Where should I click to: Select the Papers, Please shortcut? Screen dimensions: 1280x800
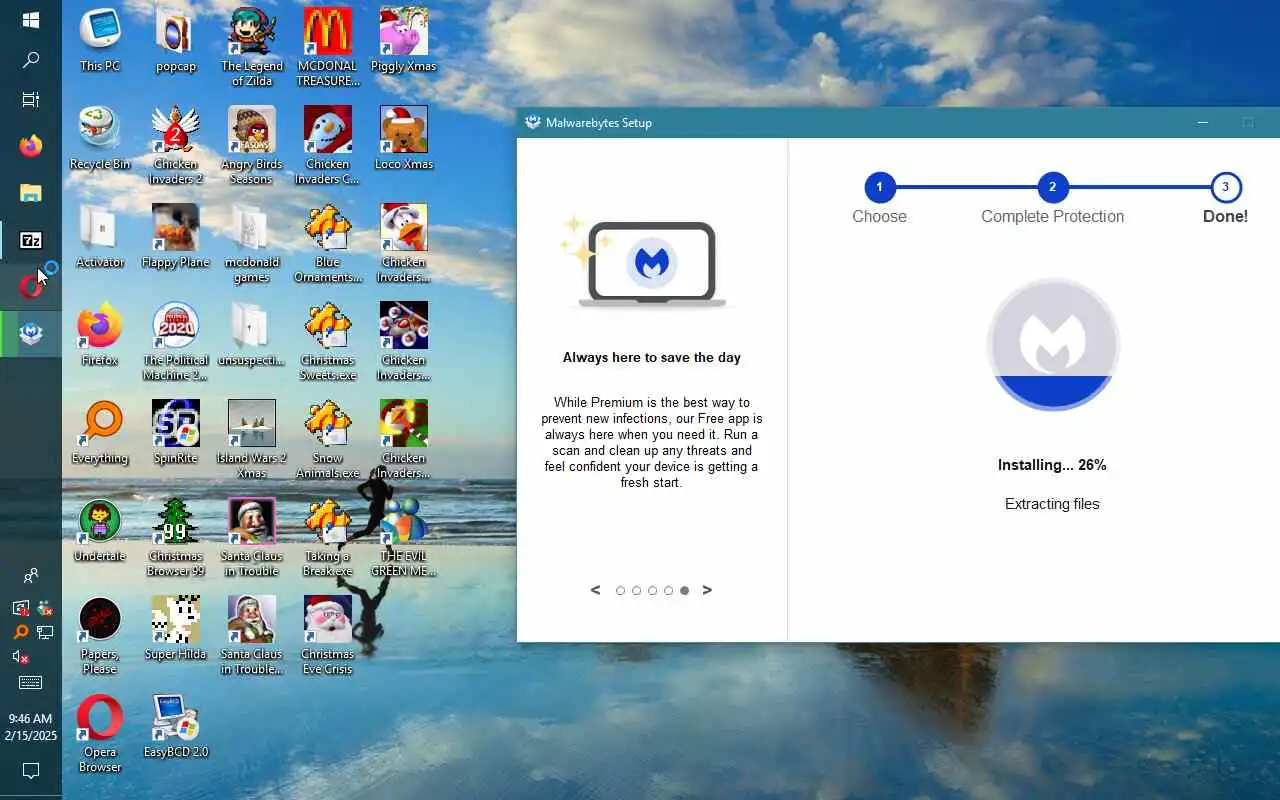pos(100,636)
